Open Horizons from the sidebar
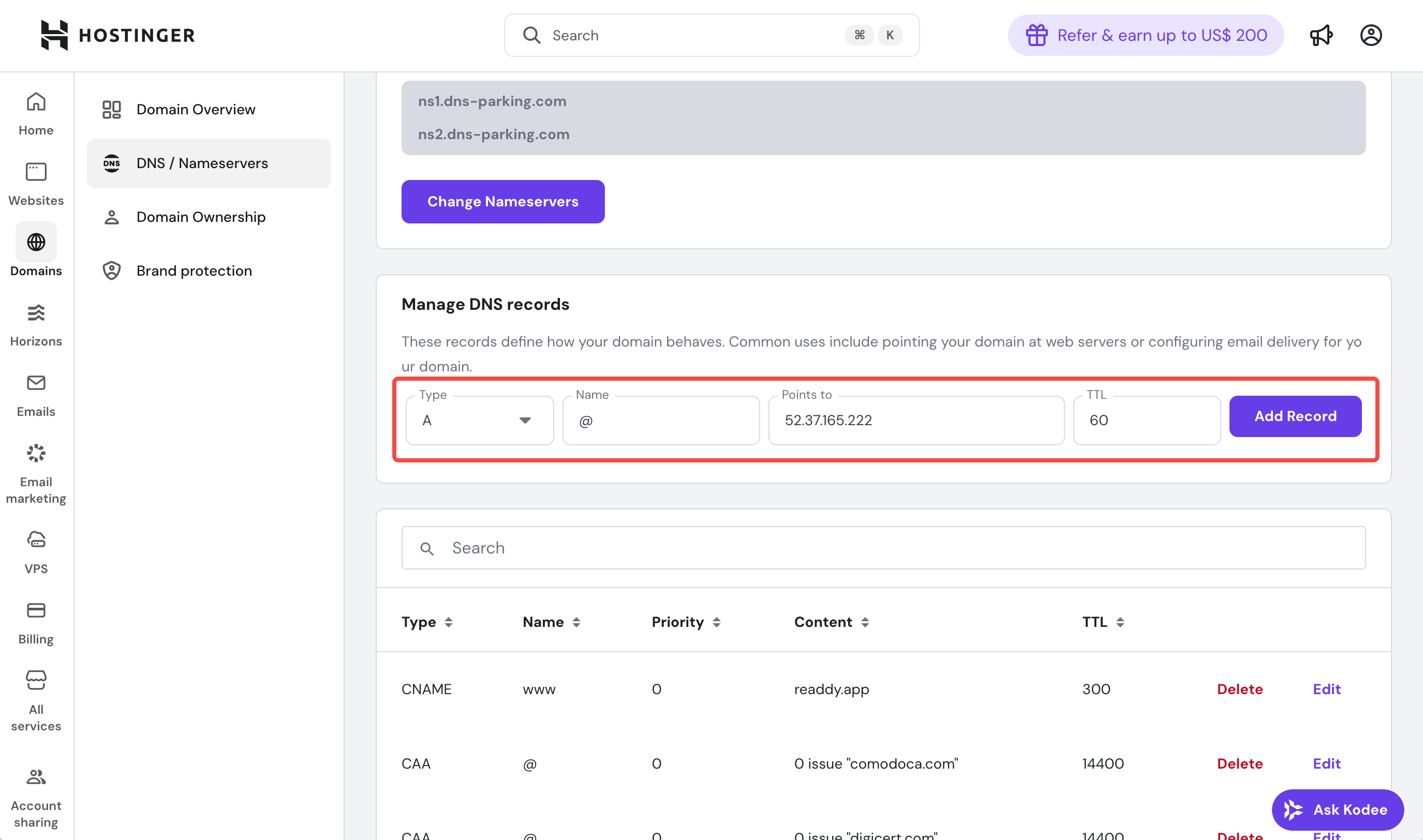 (x=36, y=325)
